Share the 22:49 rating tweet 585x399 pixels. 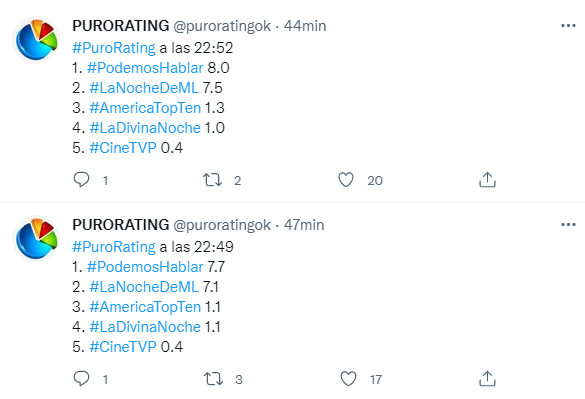click(487, 378)
